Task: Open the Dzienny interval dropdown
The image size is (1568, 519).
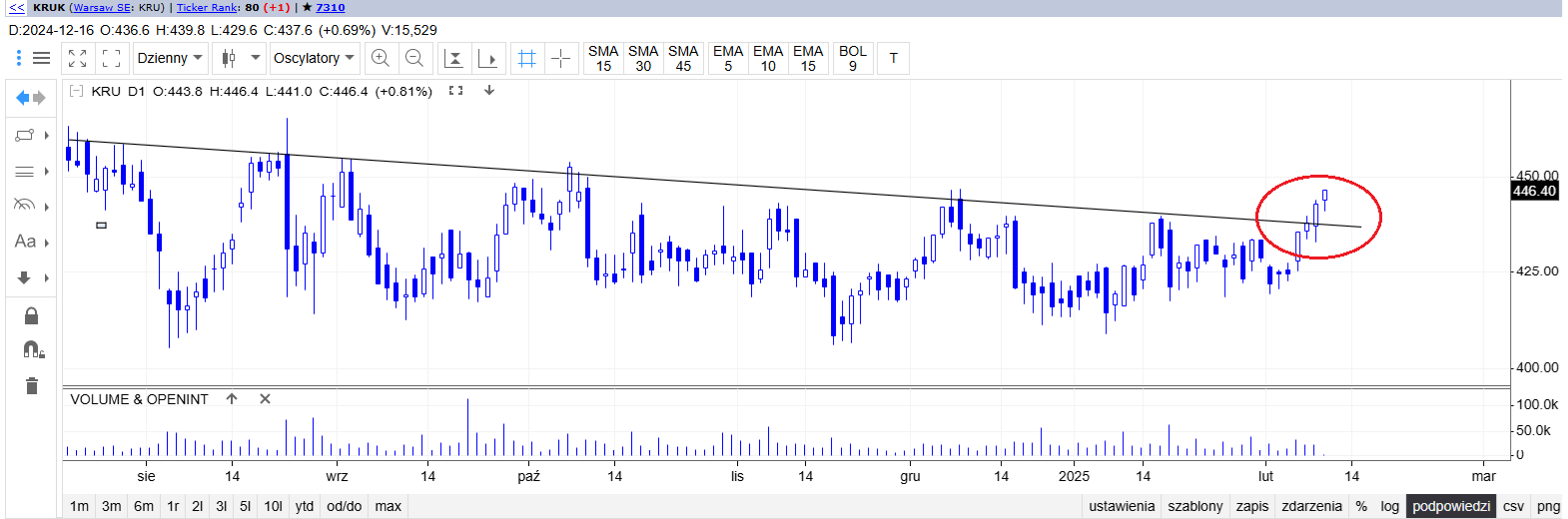Action: 170,59
